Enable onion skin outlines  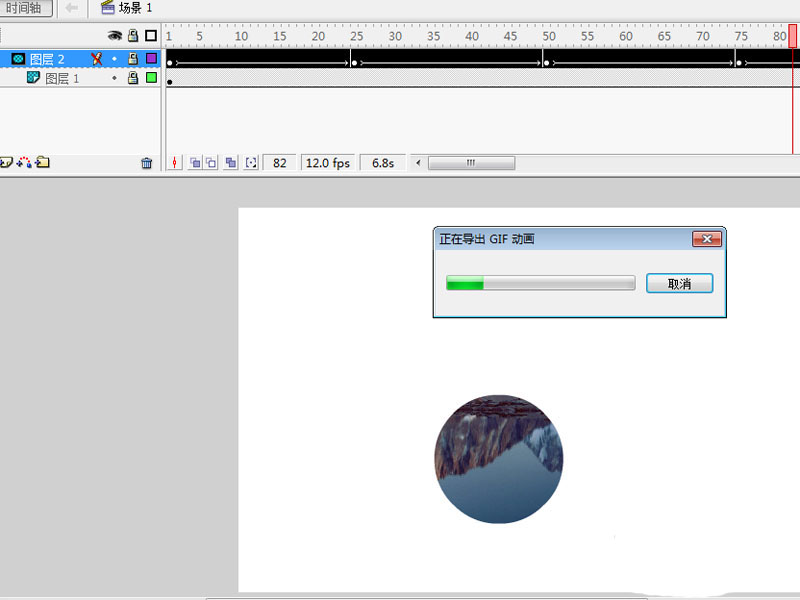point(211,163)
